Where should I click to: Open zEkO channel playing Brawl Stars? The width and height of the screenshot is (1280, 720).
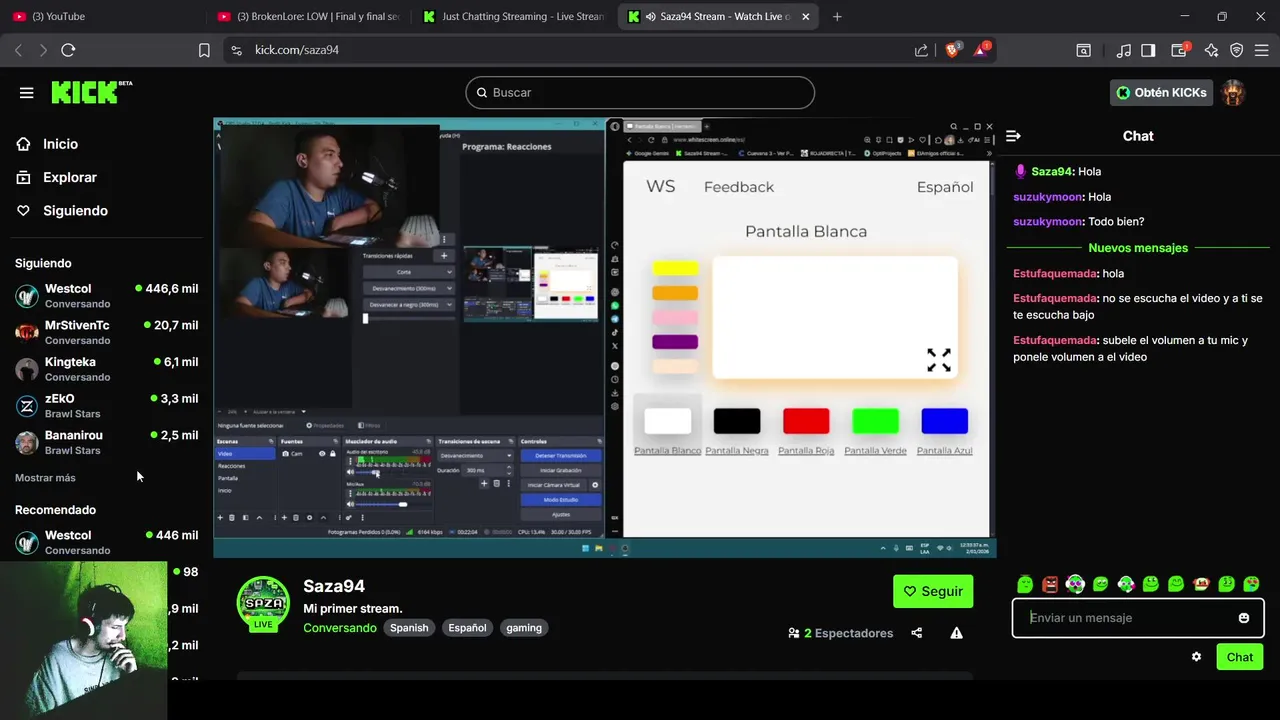point(106,405)
